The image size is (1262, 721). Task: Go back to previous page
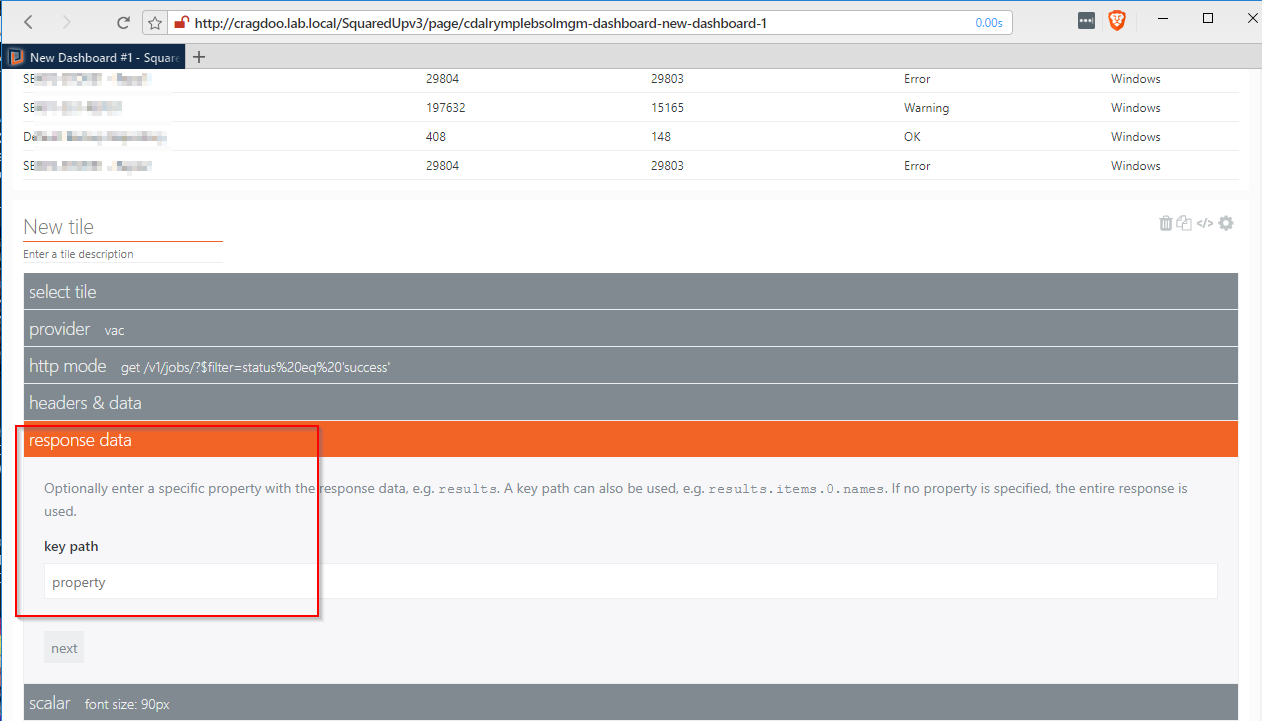click(x=28, y=22)
